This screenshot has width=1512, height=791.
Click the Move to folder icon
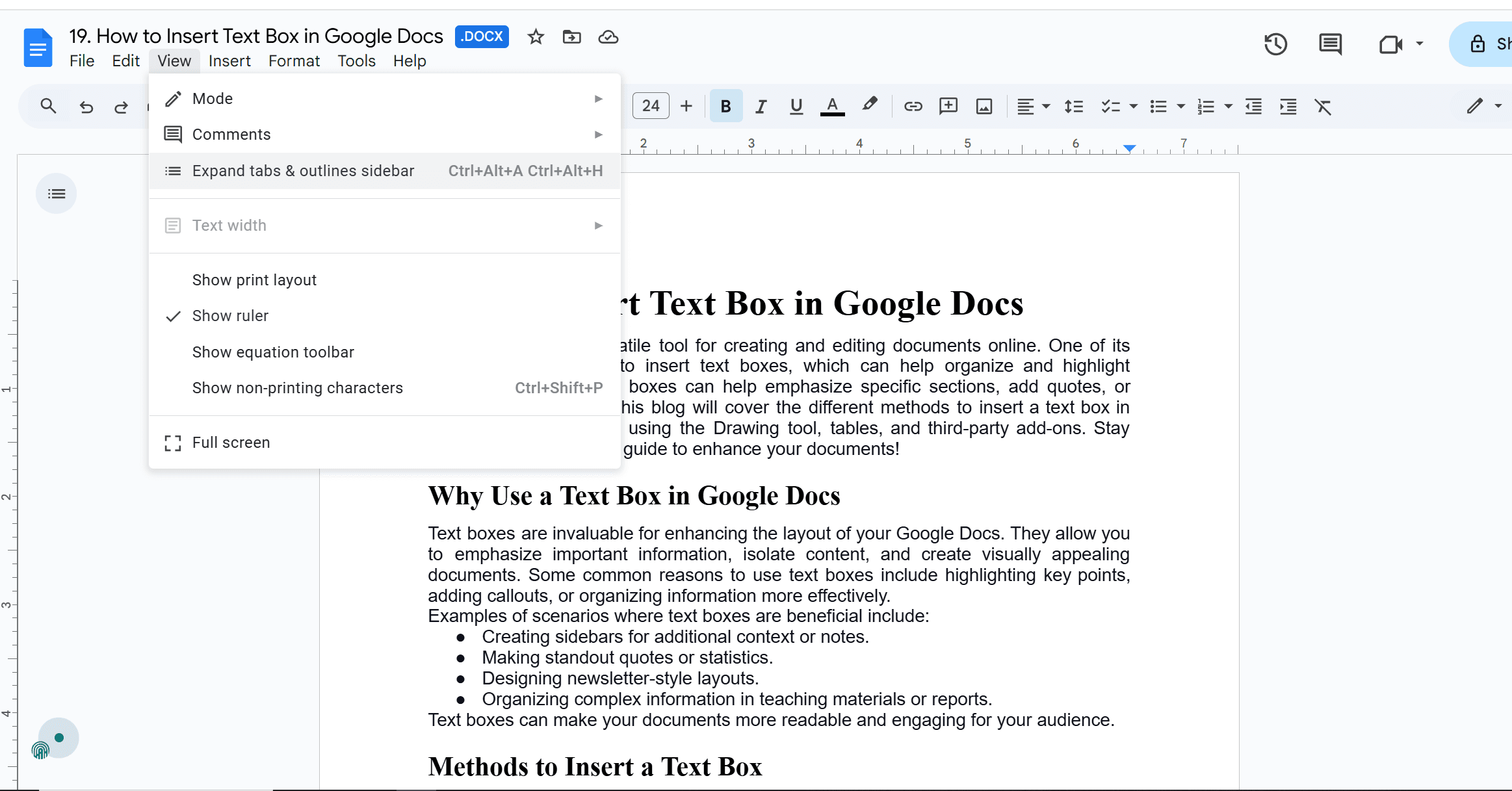[x=572, y=37]
